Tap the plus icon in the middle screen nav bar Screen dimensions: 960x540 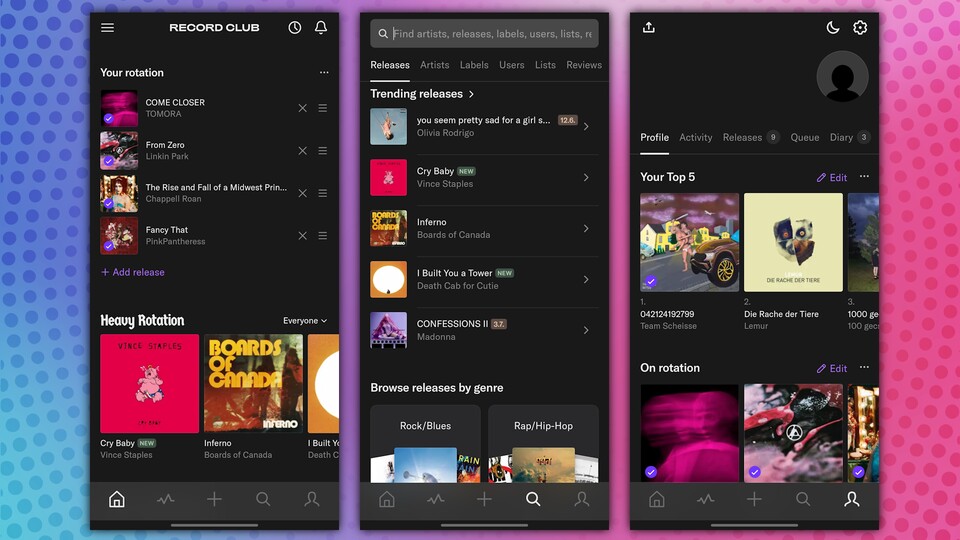[x=484, y=500]
